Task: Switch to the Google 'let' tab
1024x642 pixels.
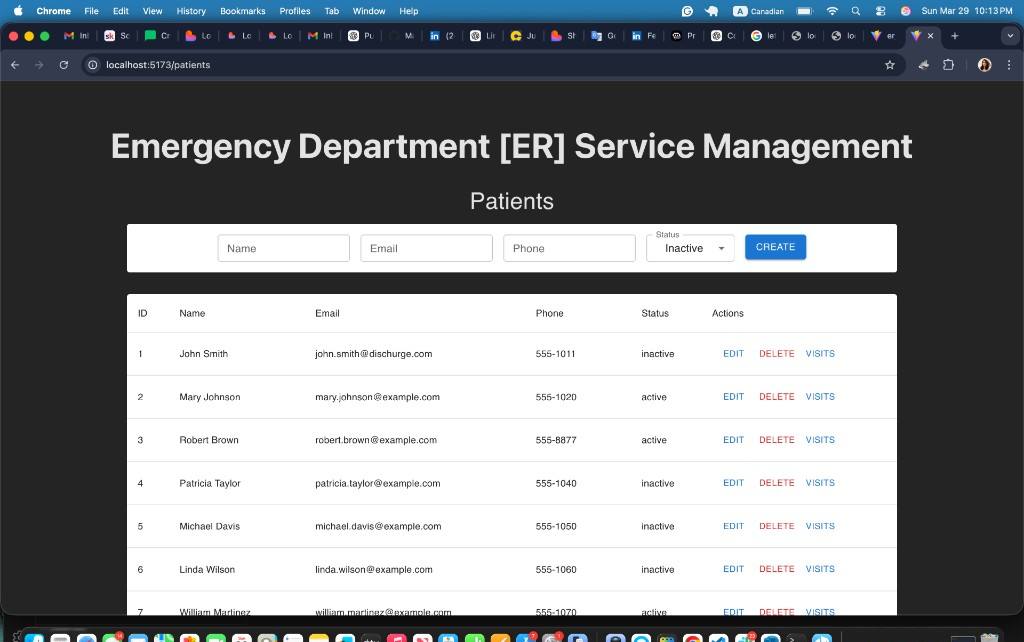Action: [763, 36]
